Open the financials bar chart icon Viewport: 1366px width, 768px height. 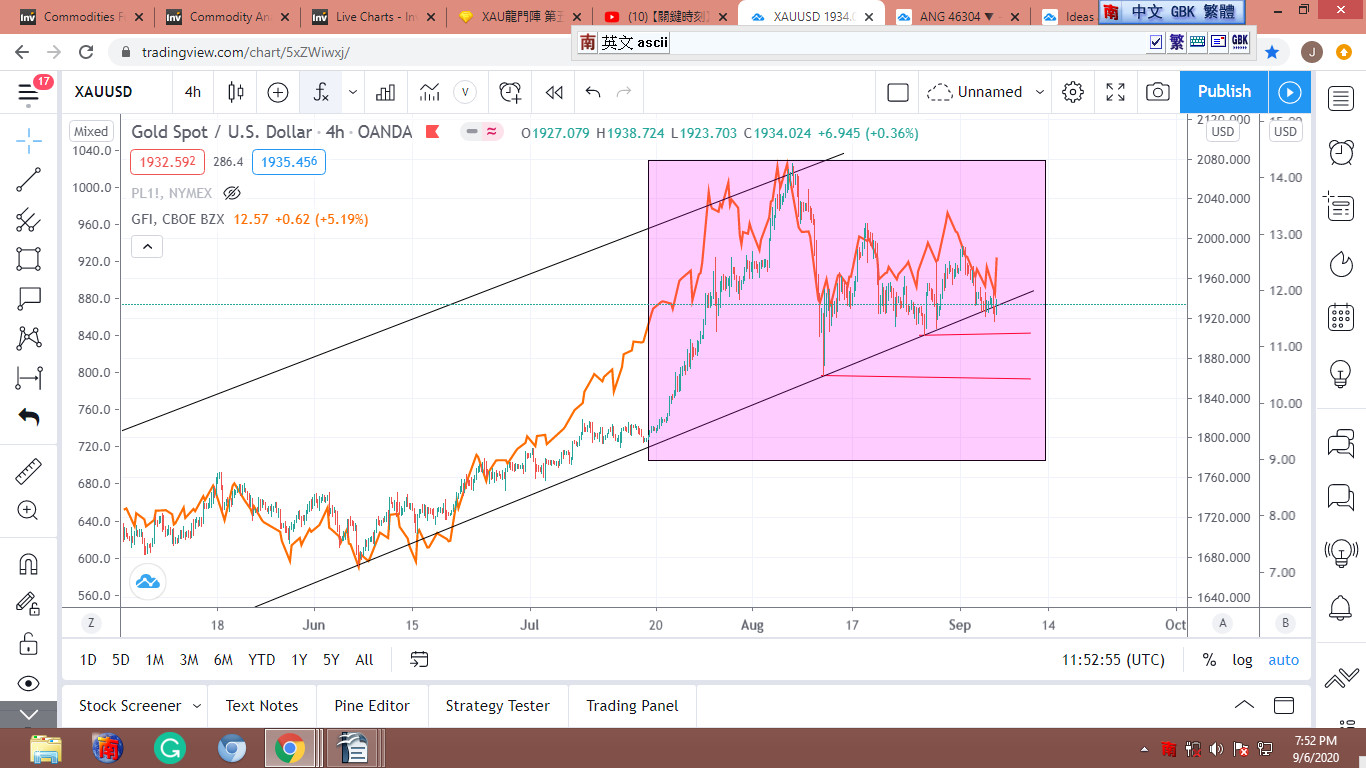(385, 92)
